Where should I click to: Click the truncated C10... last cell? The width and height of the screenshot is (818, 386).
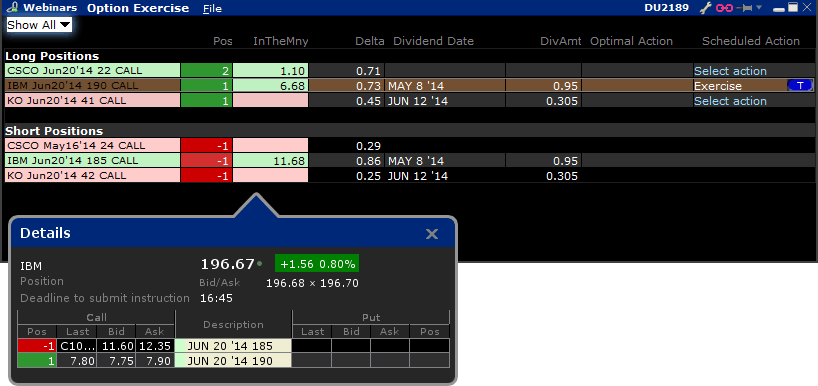point(77,345)
